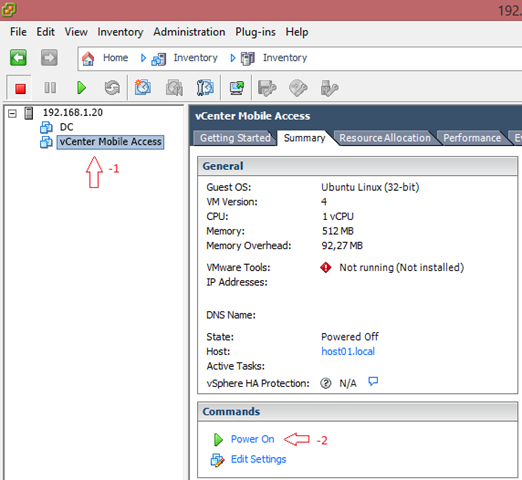Click the Not running (Not installed) status text
The height and width of the screenshot is (480, 522).
click(402, 268)
